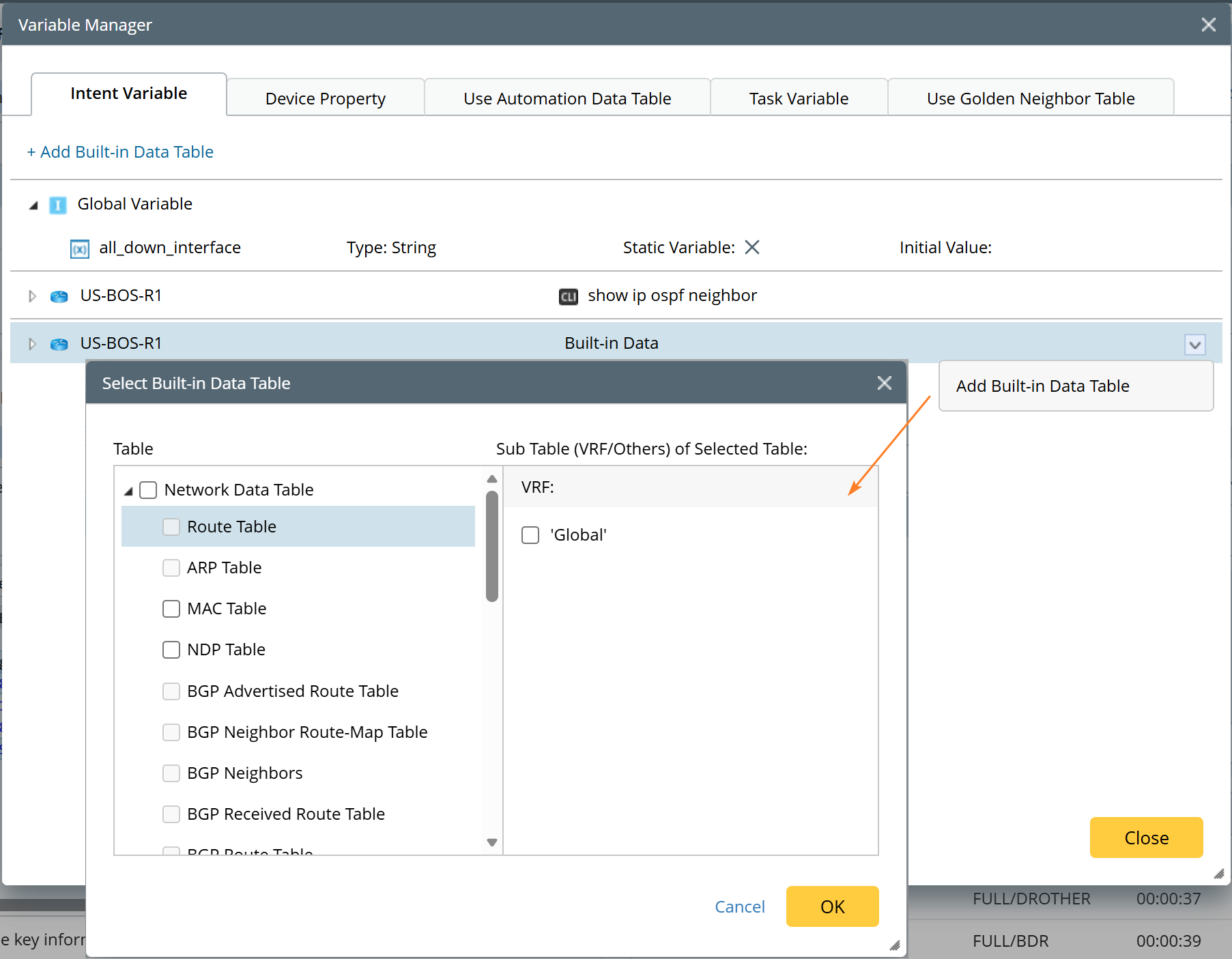The image size is (1232, 959).
Task: Collapse the Network Data Table tree
Action: pyautogui.click(x=128, y=491)
